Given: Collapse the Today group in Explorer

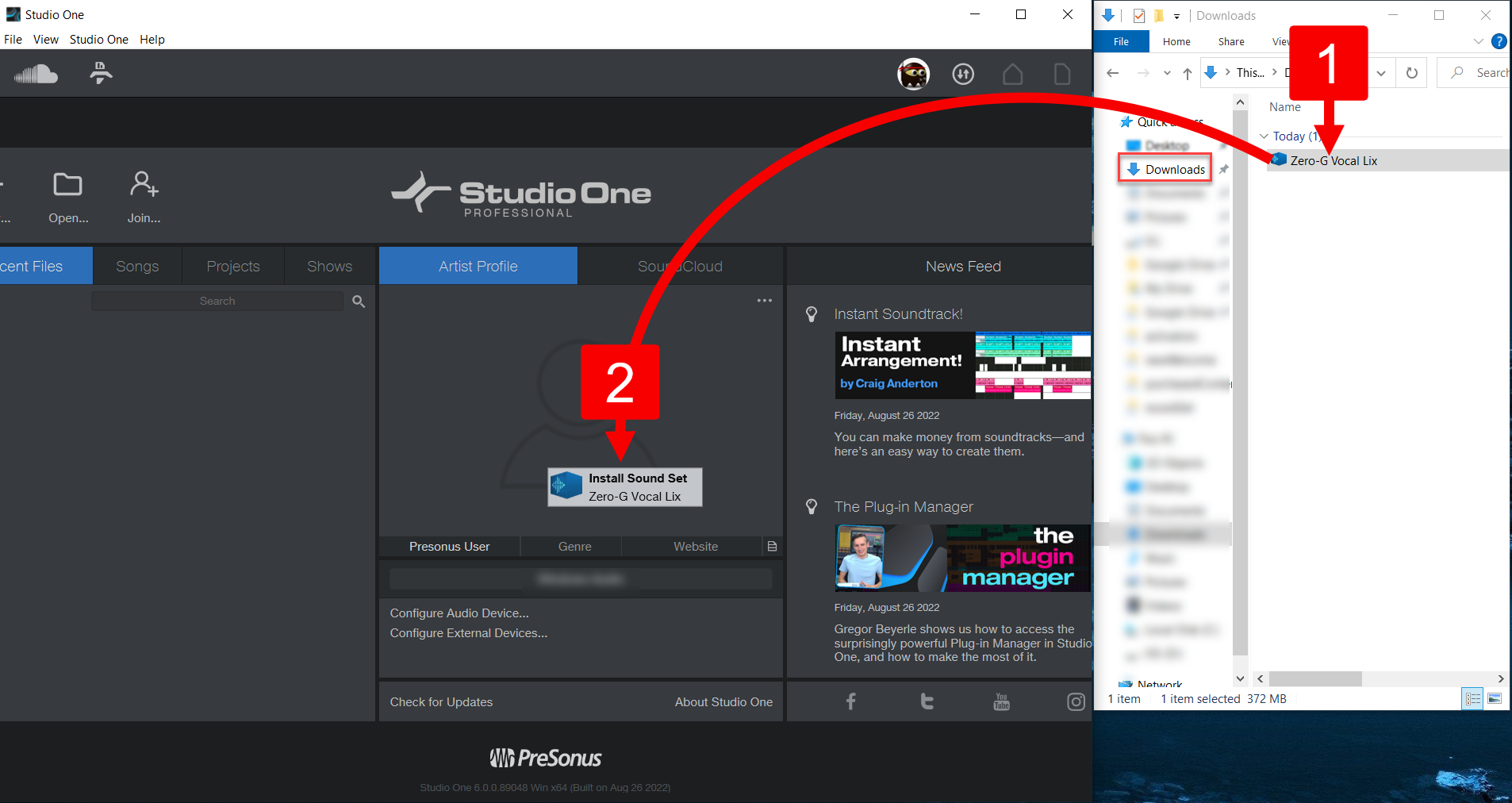Looking at the screenshot, I should (x=1264, y=136).
